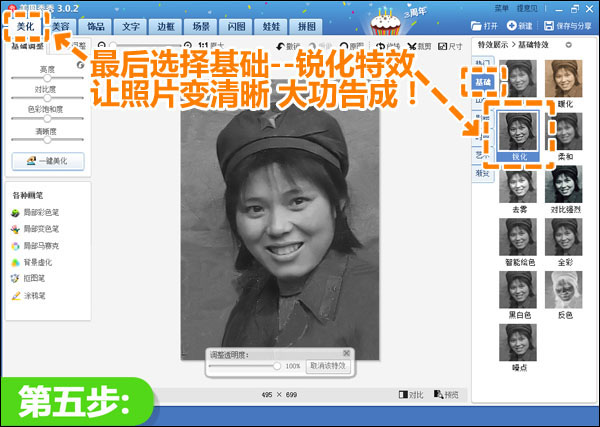Click the transparency slider at 100%
This screenshot has height=427, width=600.
tap(277, 366)
